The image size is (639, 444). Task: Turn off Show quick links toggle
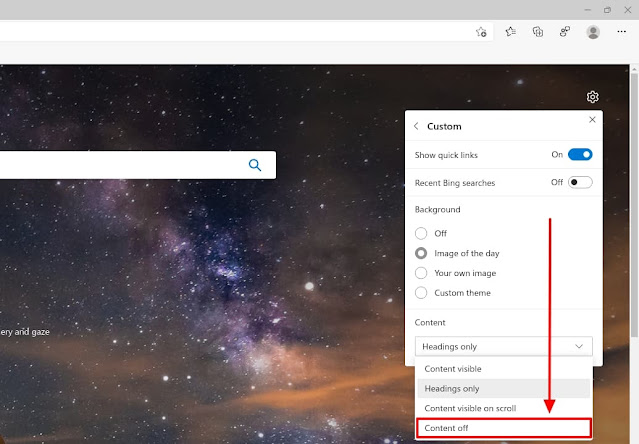tap(580, 154)
